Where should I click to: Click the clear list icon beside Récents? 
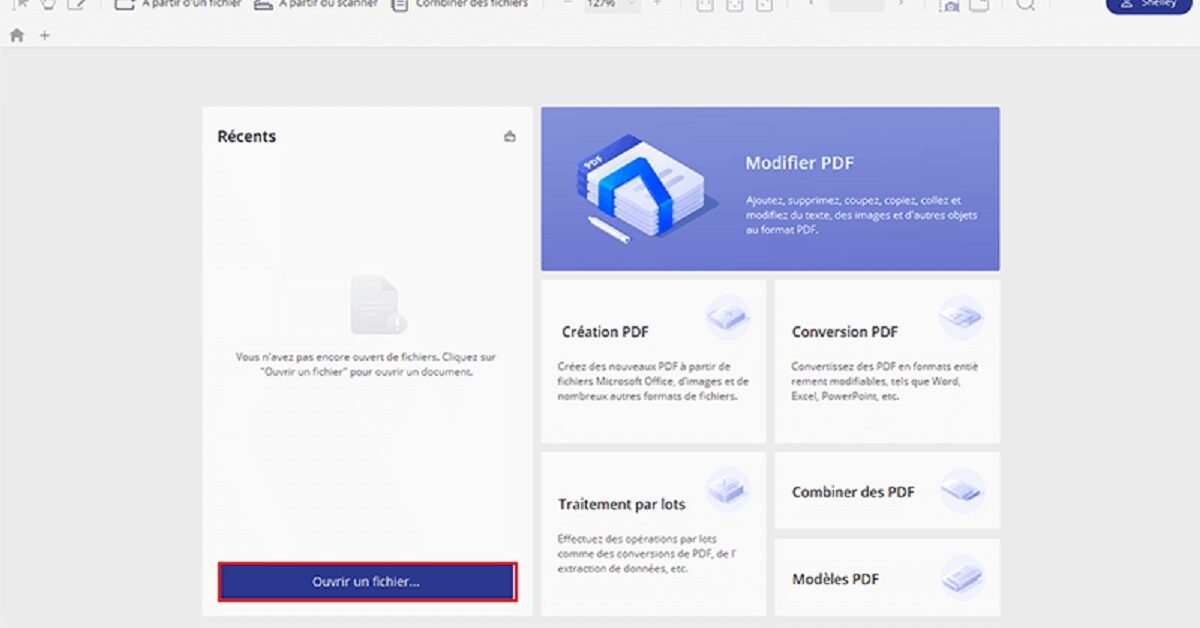[510, 136]
